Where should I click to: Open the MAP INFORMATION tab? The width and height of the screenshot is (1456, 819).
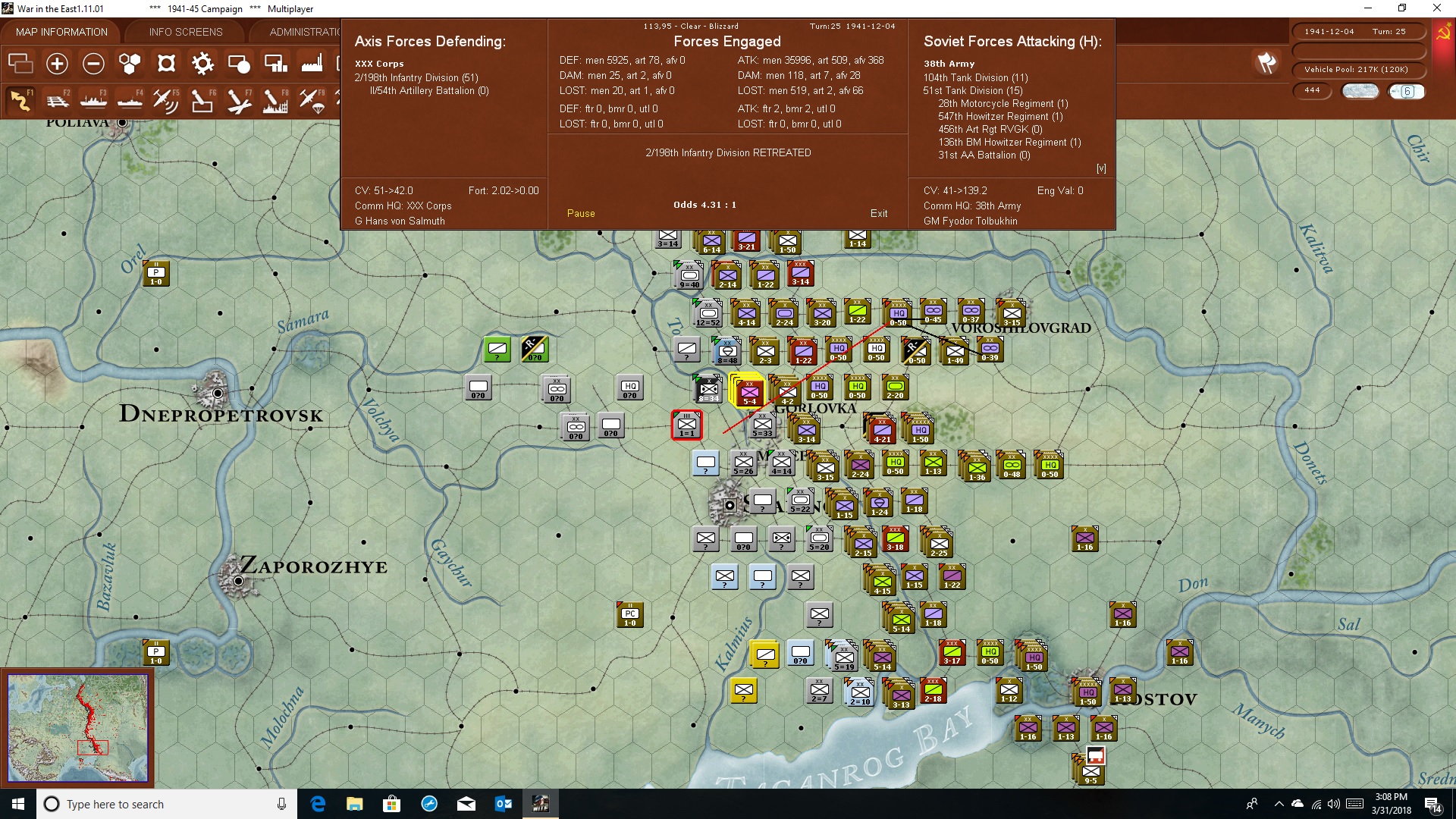(61, 32)
